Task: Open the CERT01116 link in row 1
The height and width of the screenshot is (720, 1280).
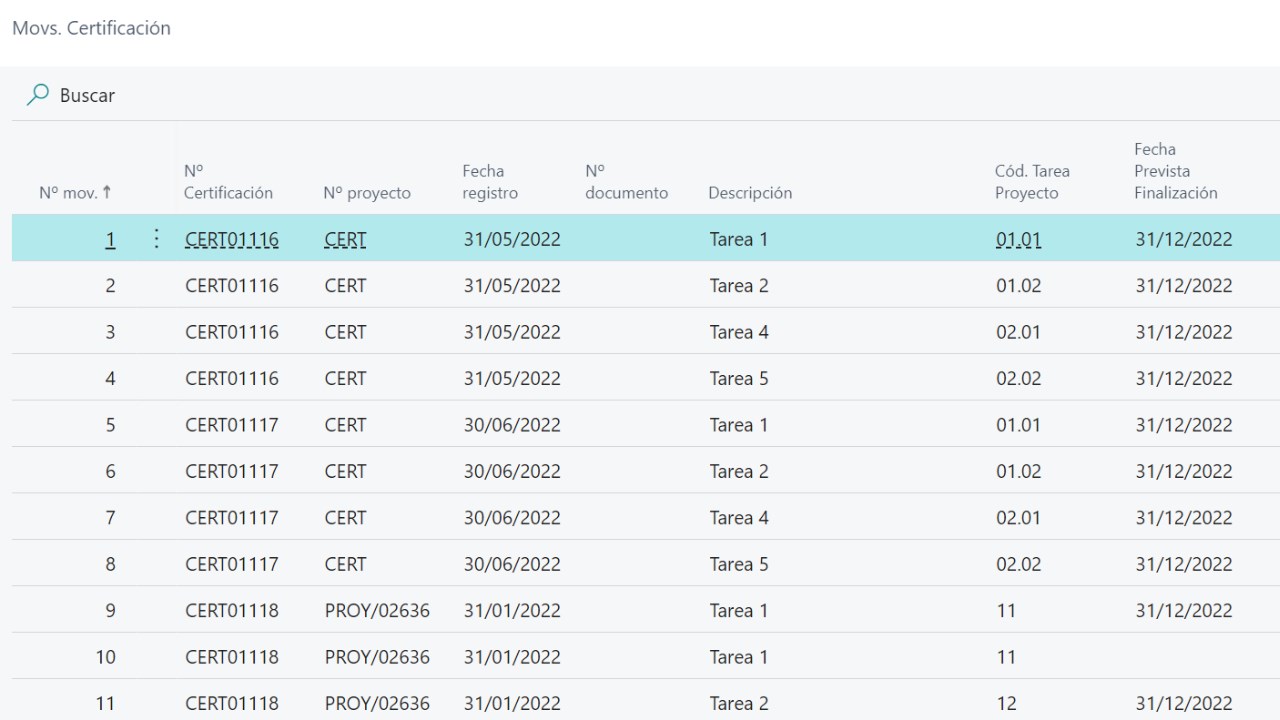Action: pos(232,239)
